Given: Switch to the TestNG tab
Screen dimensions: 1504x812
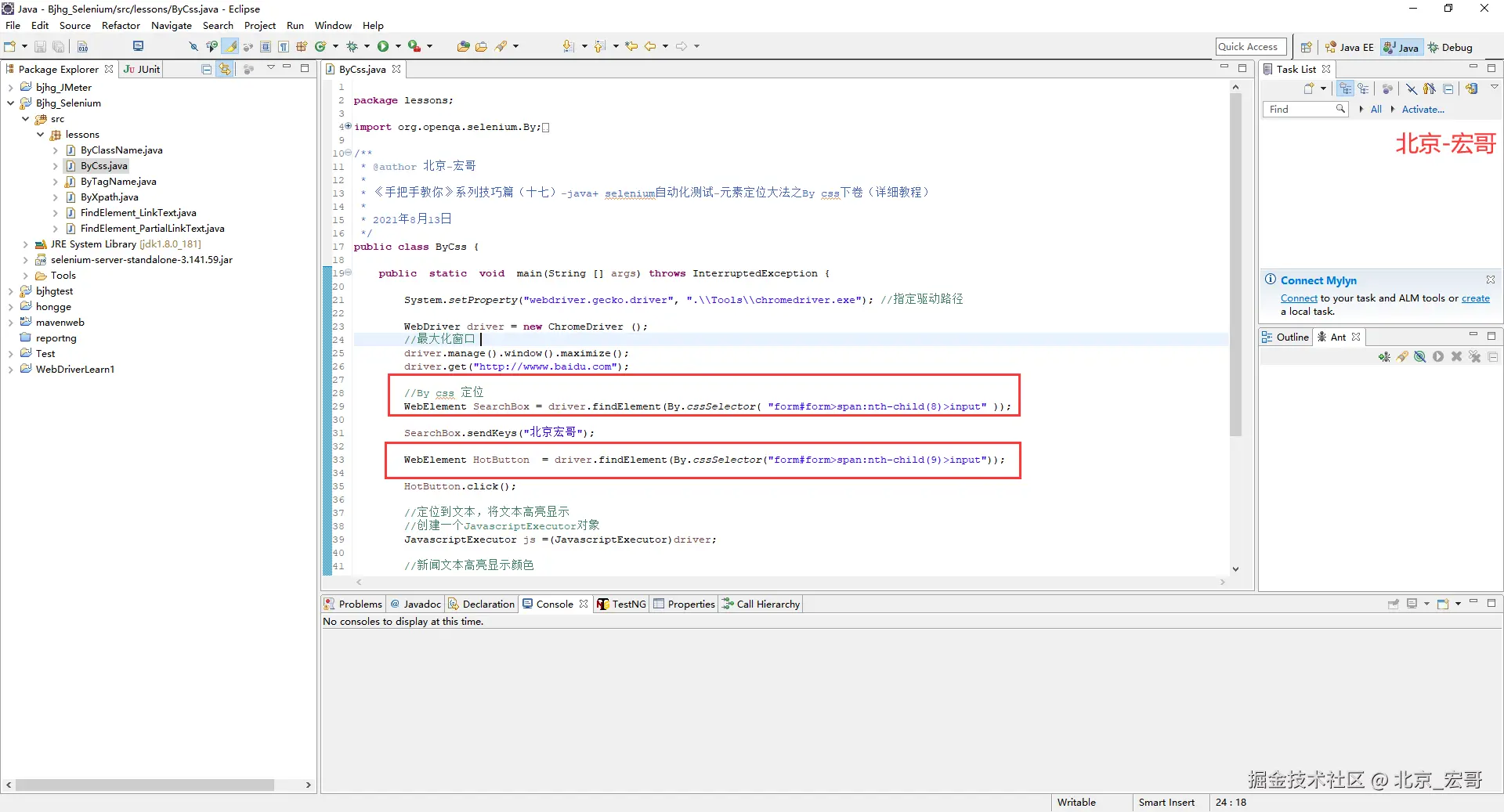Looking at the screenshot, I should [x=621, y=604].
